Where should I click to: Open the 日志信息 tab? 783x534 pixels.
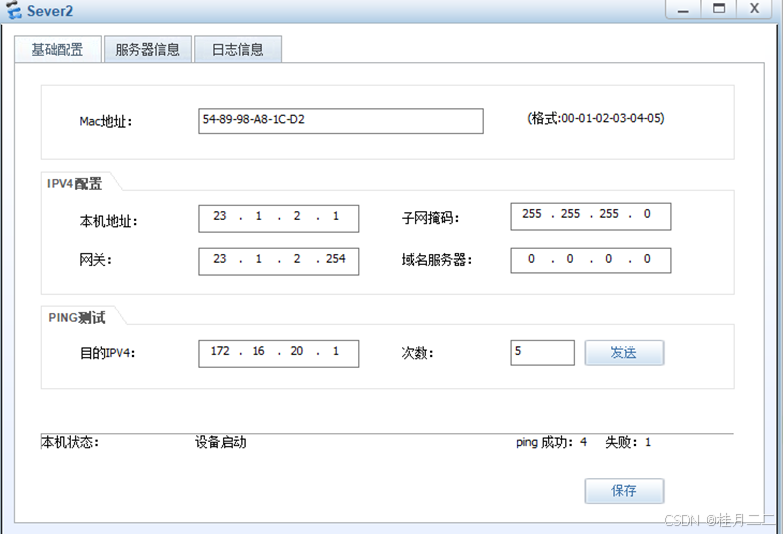(238, 49)
